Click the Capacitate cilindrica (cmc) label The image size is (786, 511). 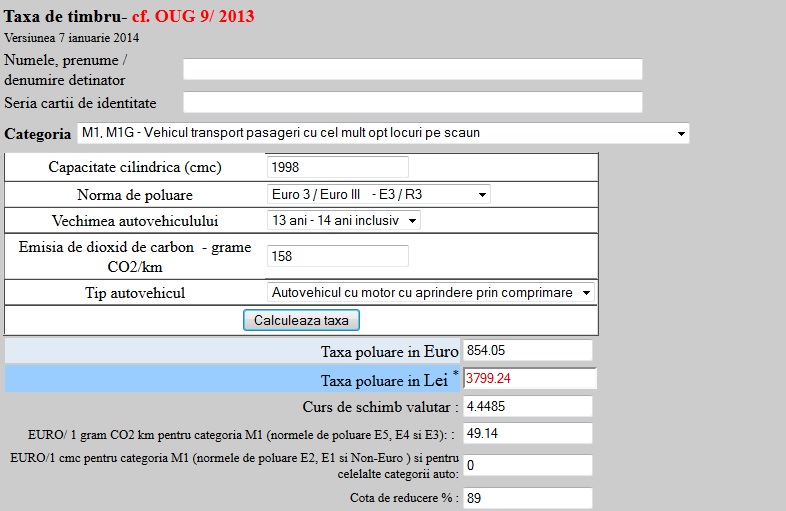click(135, 167)
